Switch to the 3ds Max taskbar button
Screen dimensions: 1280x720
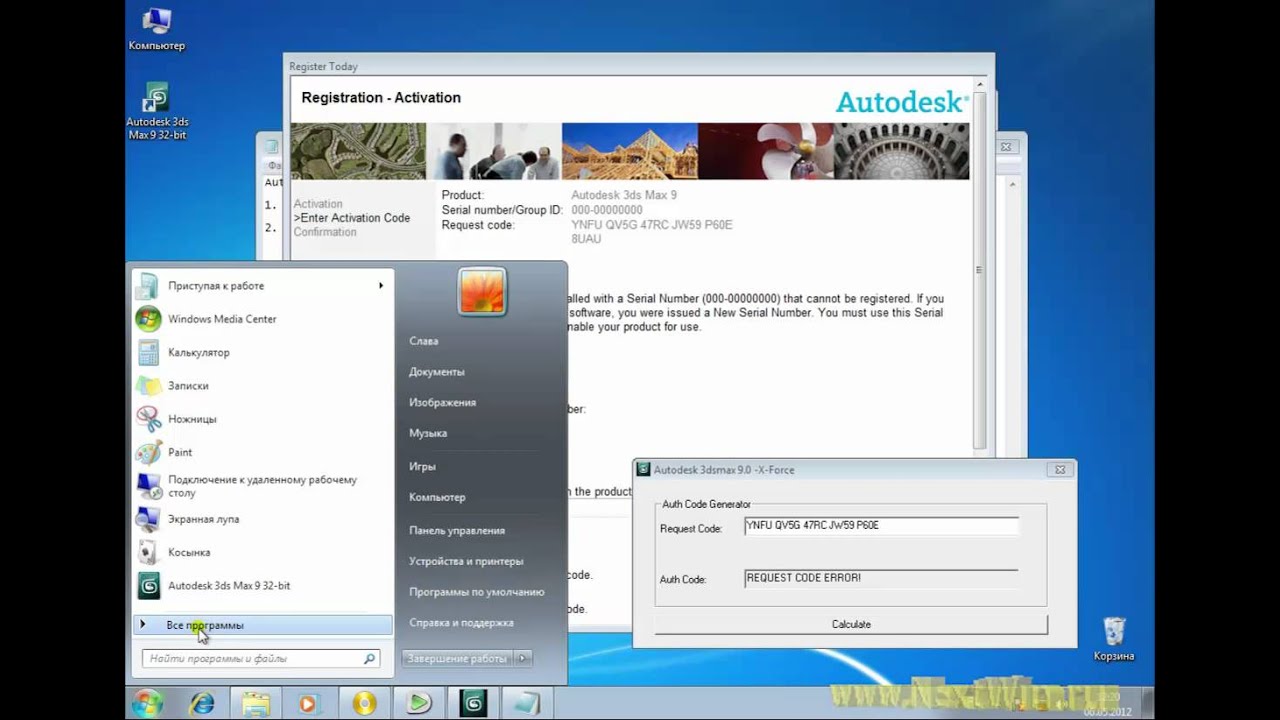click(x=473, y=703)
